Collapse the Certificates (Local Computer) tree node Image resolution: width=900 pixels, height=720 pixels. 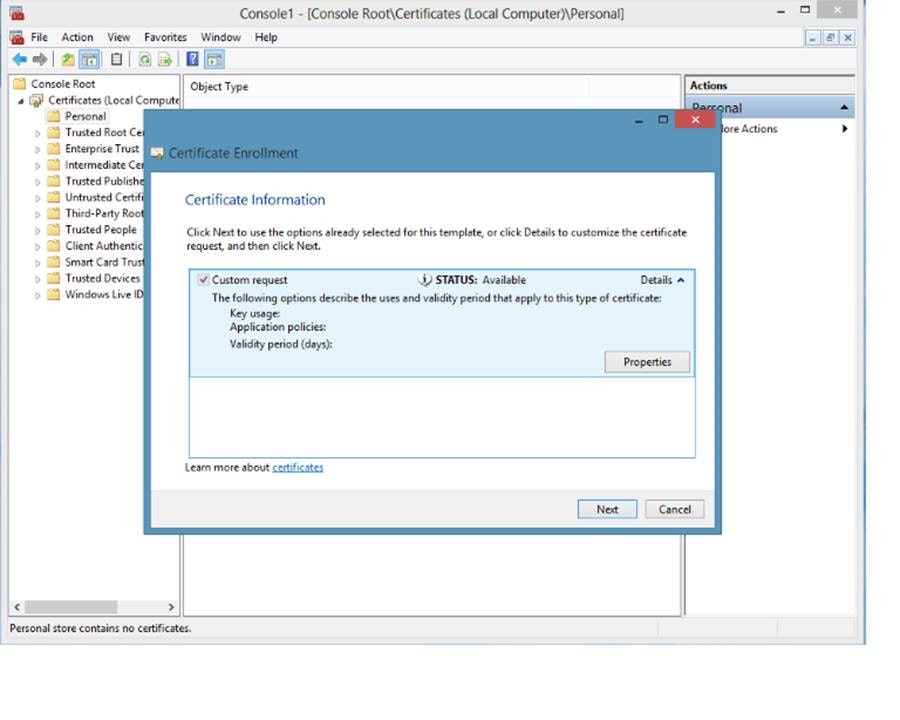point(21,101)
